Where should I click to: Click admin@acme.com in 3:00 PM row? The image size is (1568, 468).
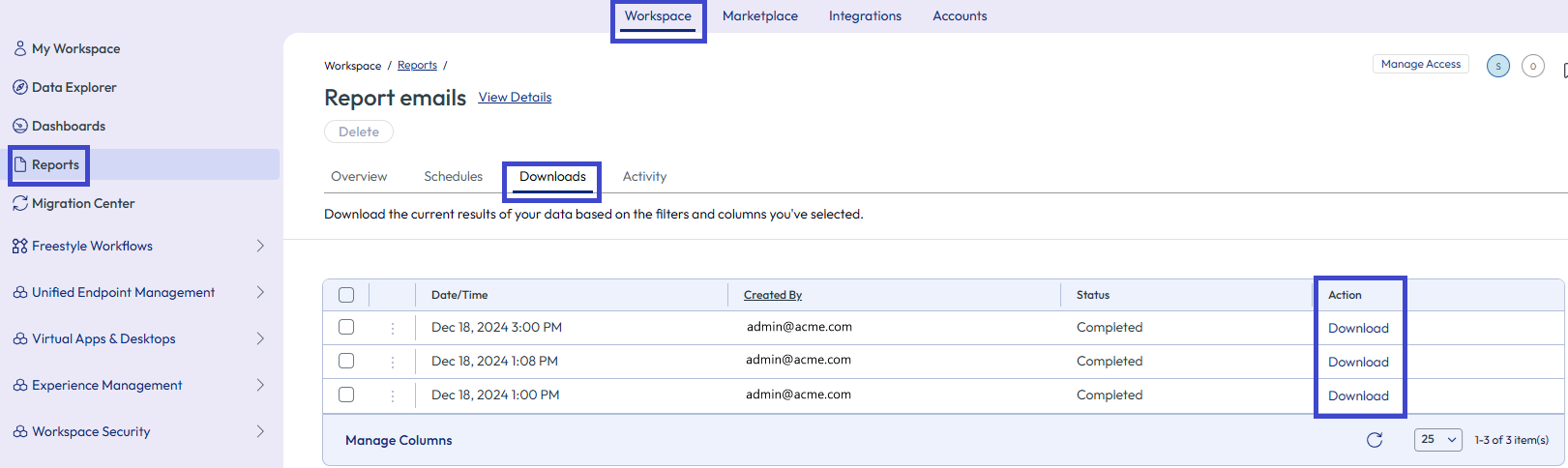coord(799,327)
